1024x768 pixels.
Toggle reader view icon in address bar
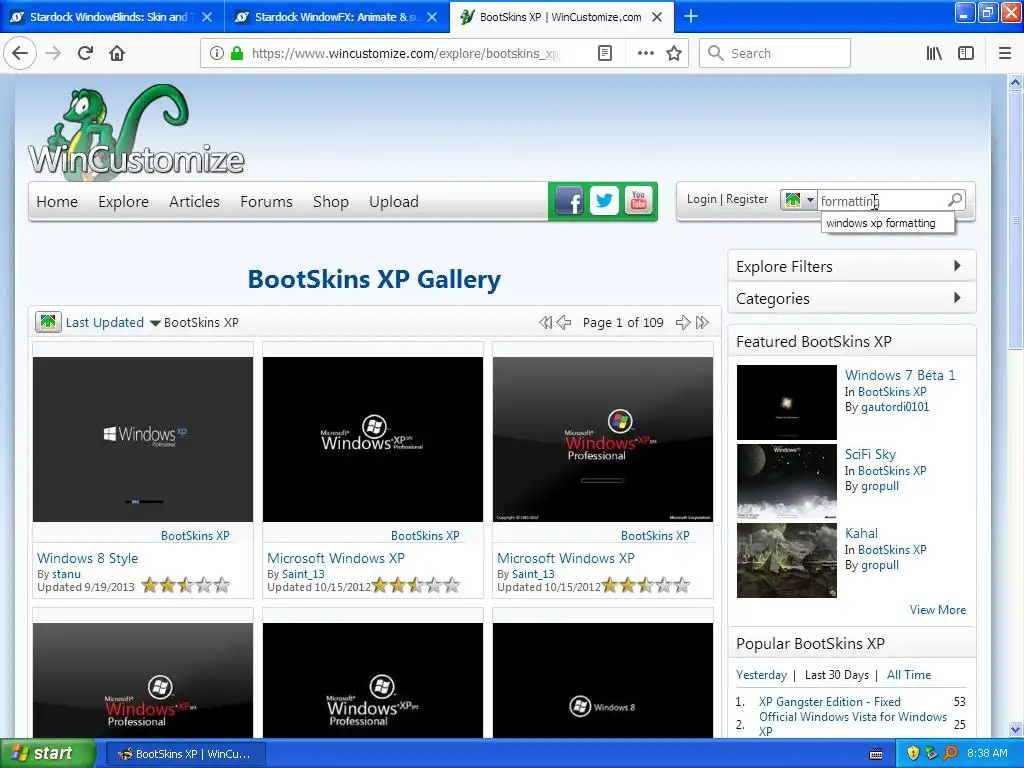coord(605,53)
